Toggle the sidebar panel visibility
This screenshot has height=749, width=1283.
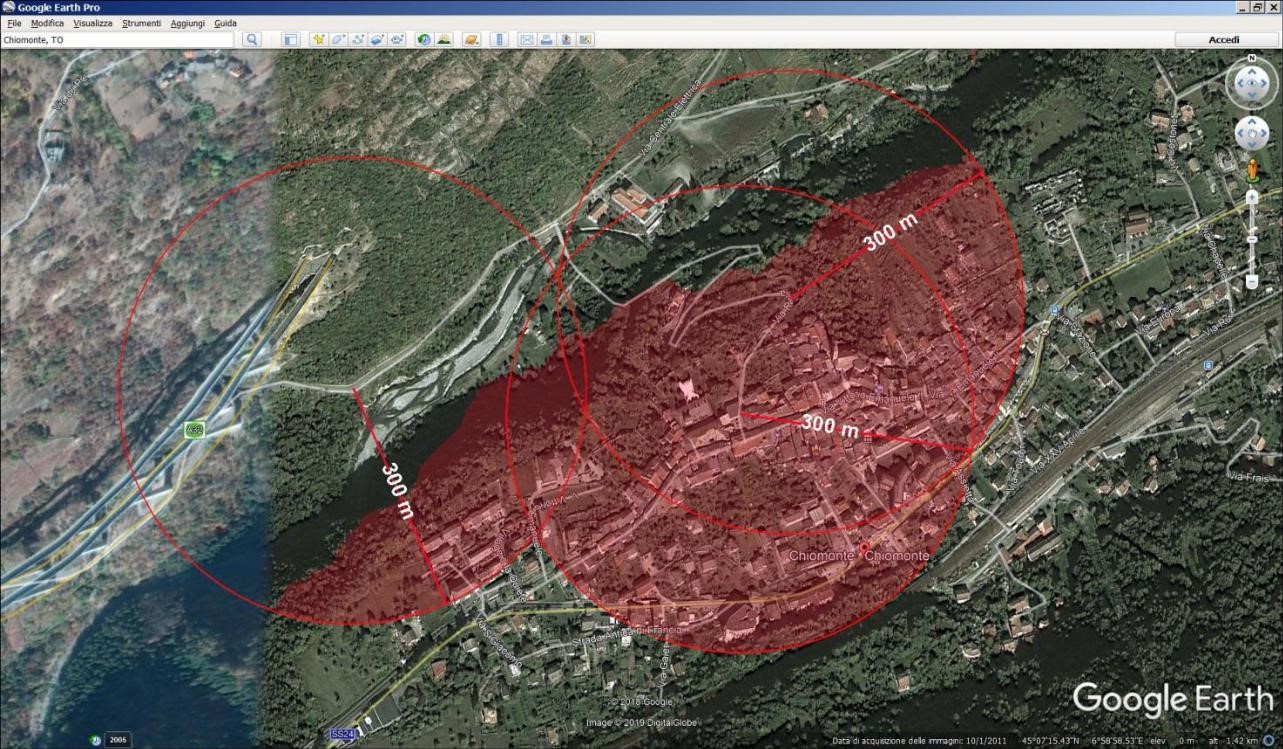[x=290, y=40]
